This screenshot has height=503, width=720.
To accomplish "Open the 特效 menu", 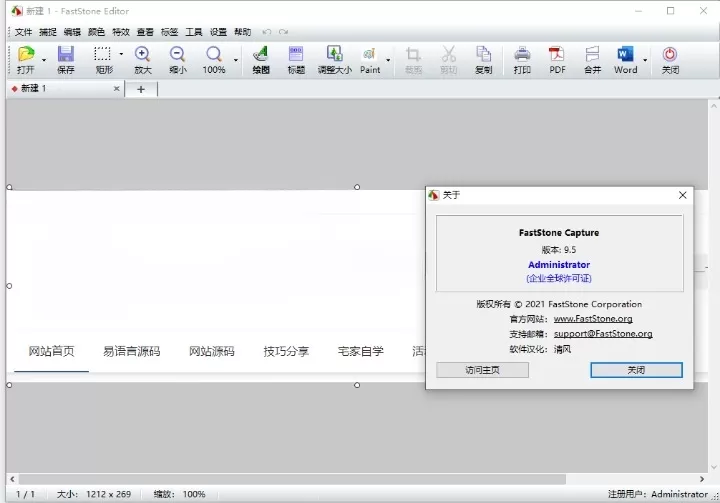I will pos(121,32).
